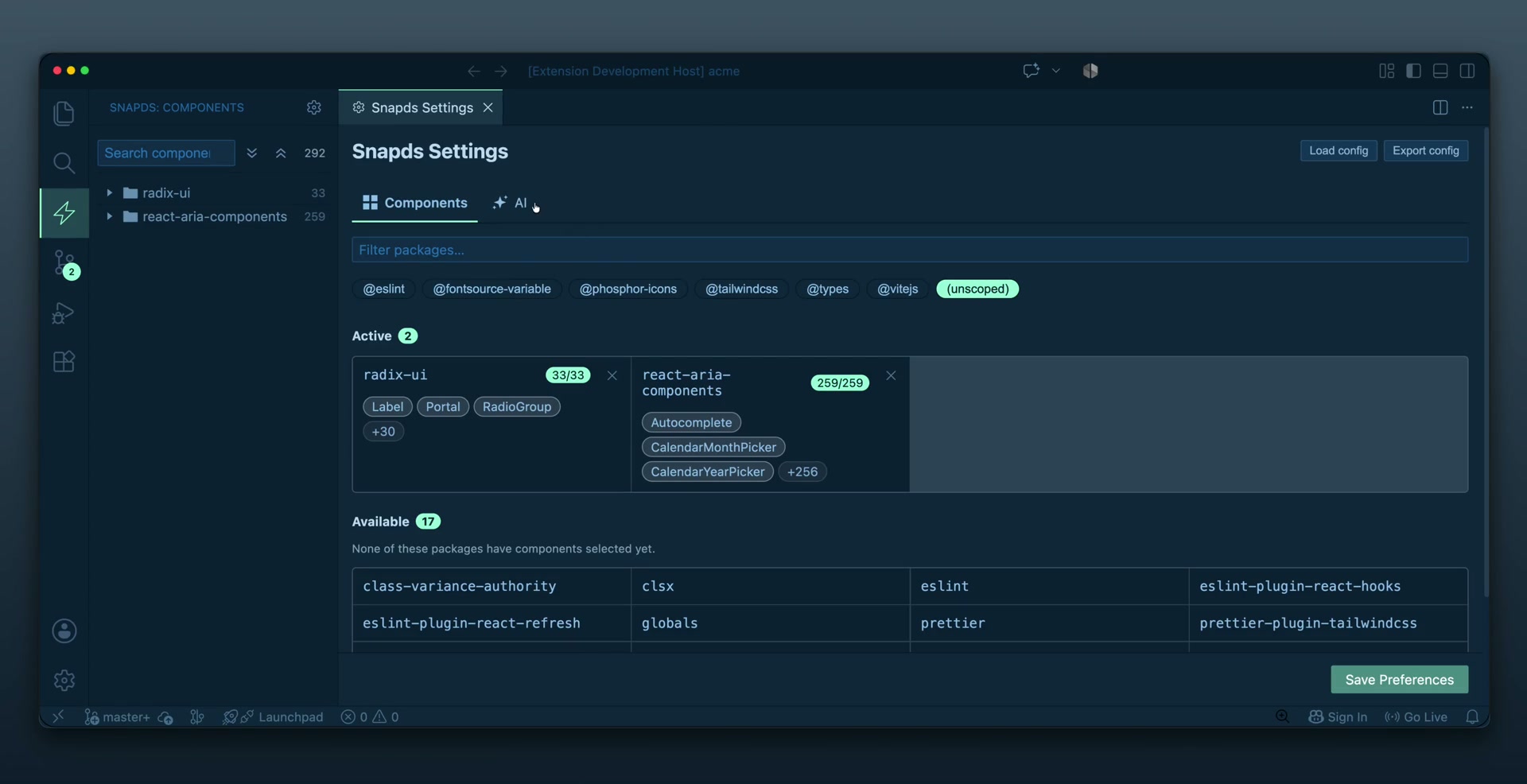Open the errors and warnings counter
1527x784 pixels.
(370, 716)
